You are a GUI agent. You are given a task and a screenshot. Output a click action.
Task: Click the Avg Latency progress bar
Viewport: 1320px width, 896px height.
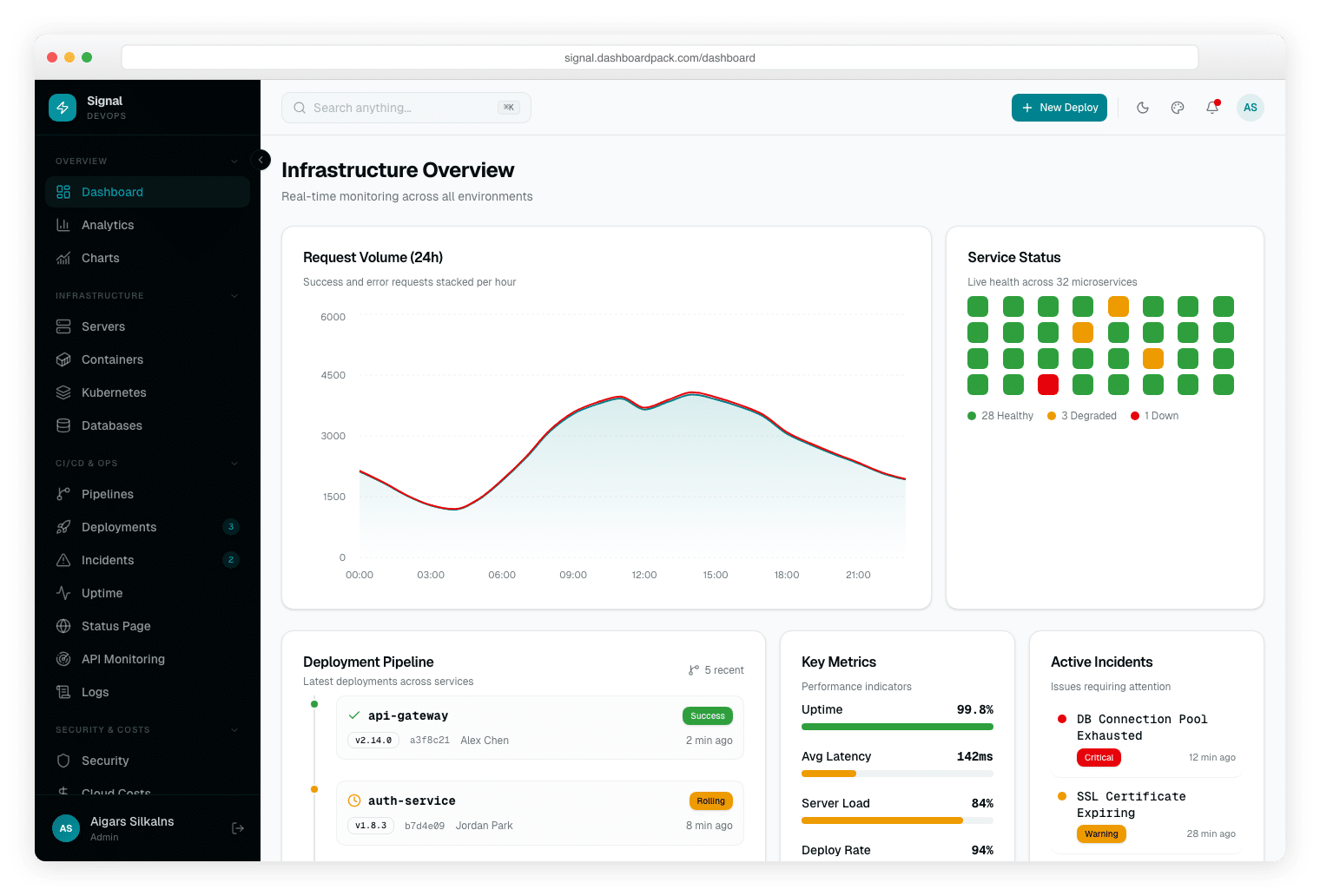click(x=897, y=774)
